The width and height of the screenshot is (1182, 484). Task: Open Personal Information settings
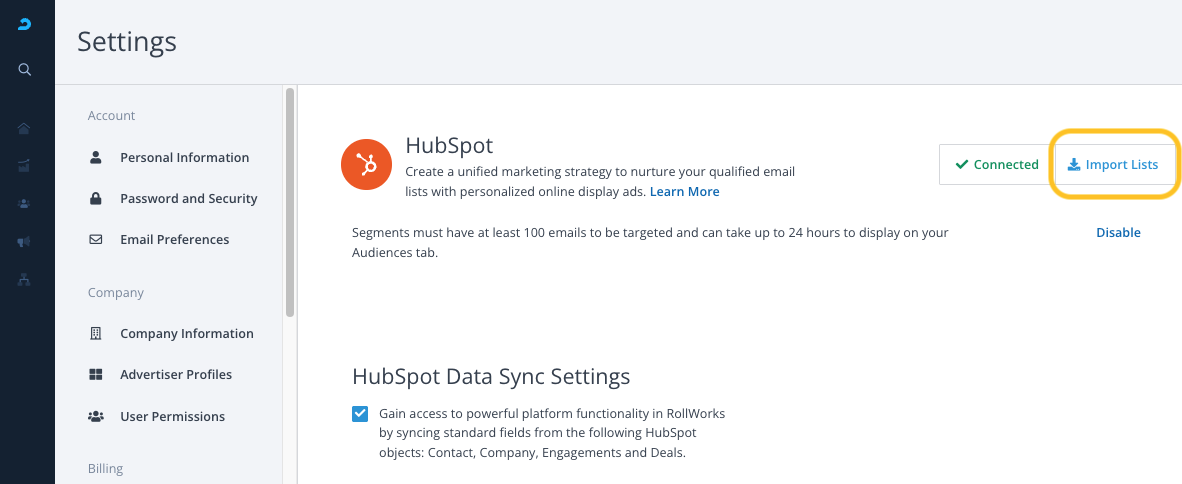[184, 157]
